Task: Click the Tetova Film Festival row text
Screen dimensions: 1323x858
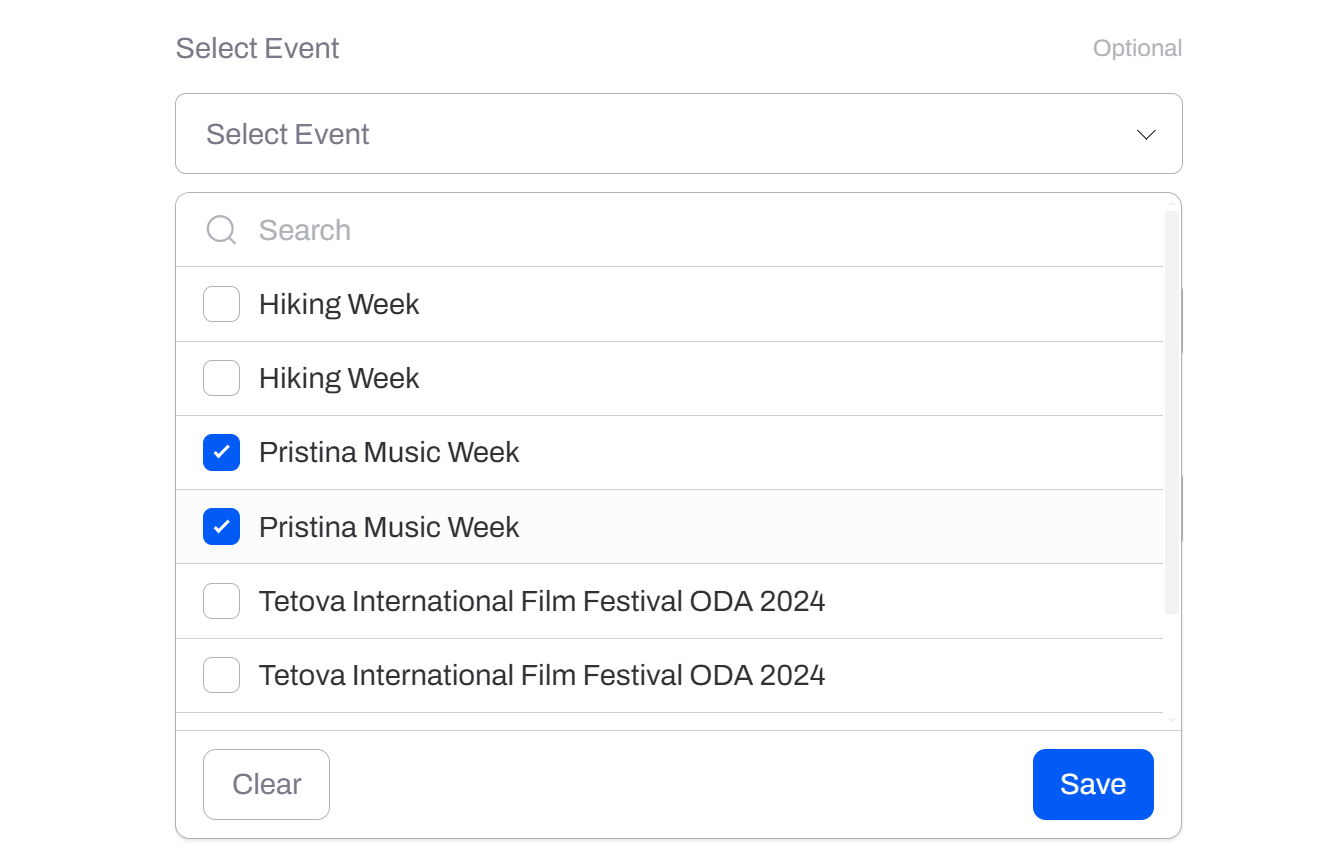Action: tap(543, 600)
